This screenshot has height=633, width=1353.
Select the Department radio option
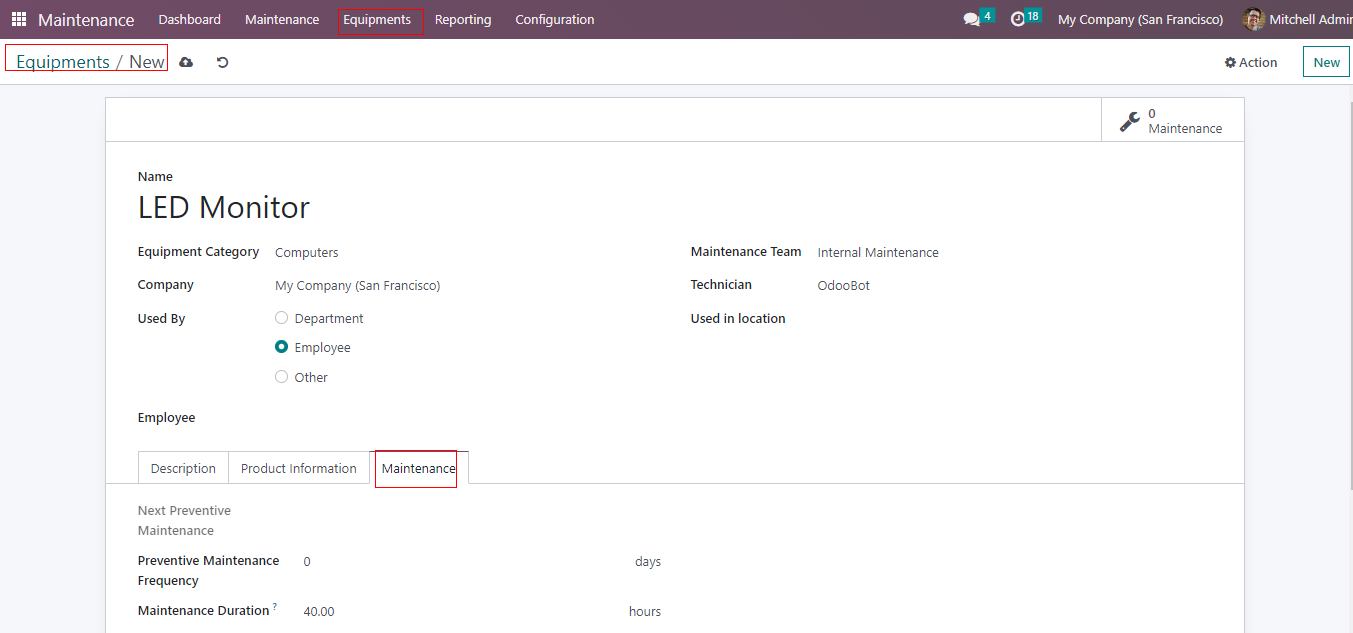282,318
